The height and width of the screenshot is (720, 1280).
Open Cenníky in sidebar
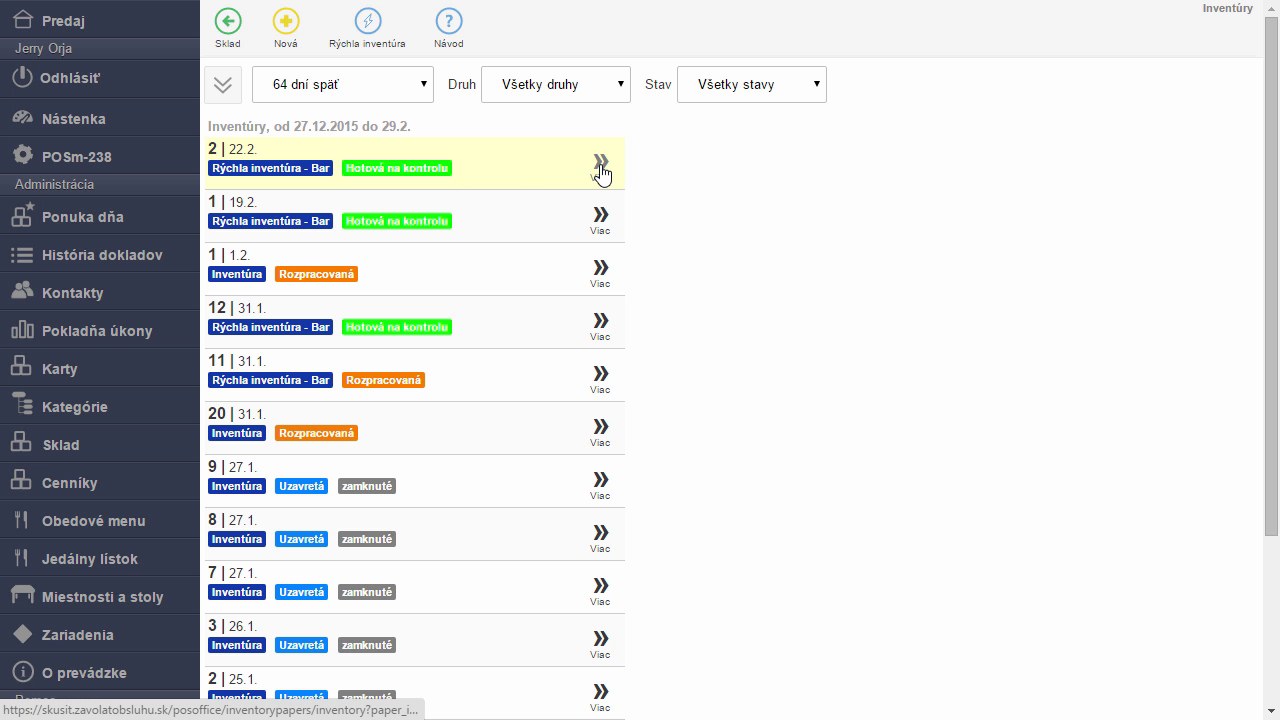click(x=100, y=482)
